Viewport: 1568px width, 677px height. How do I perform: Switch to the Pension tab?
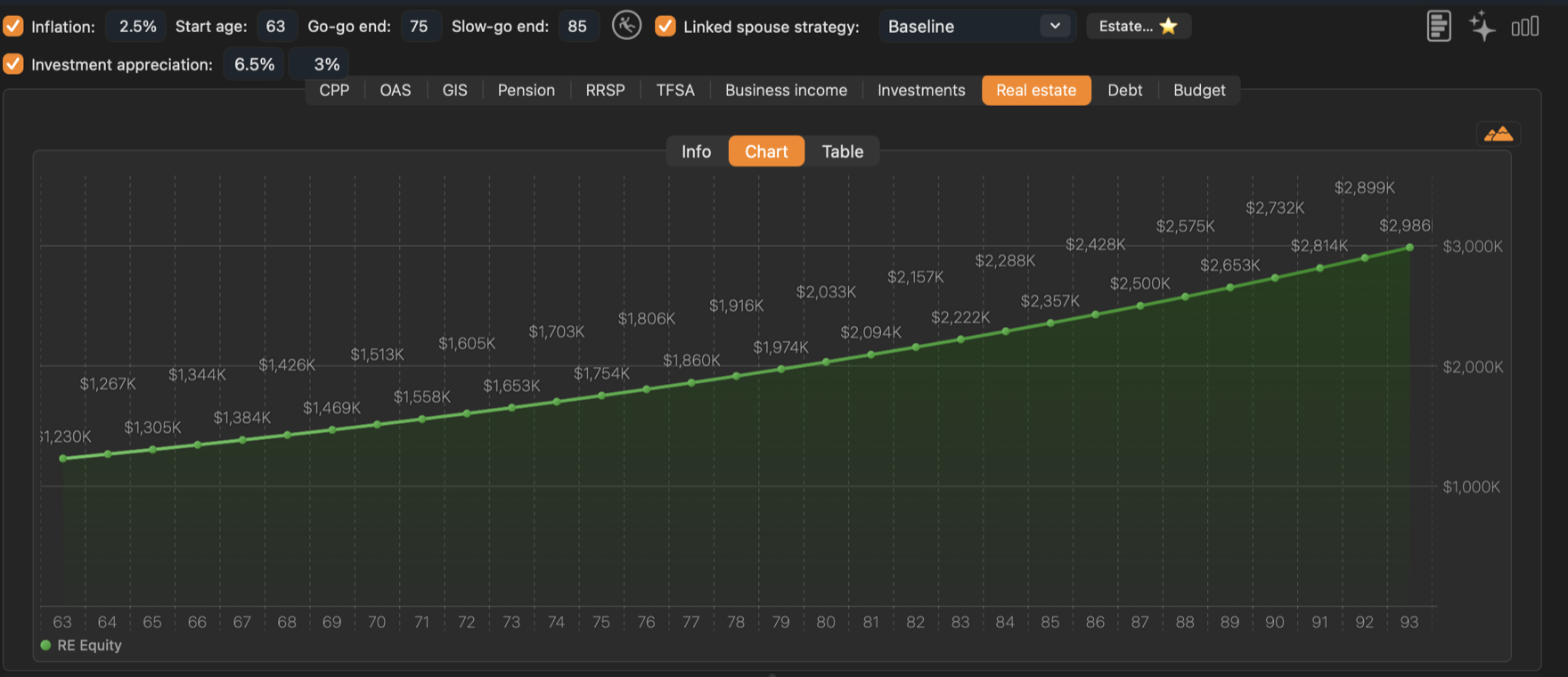(526, 90)
